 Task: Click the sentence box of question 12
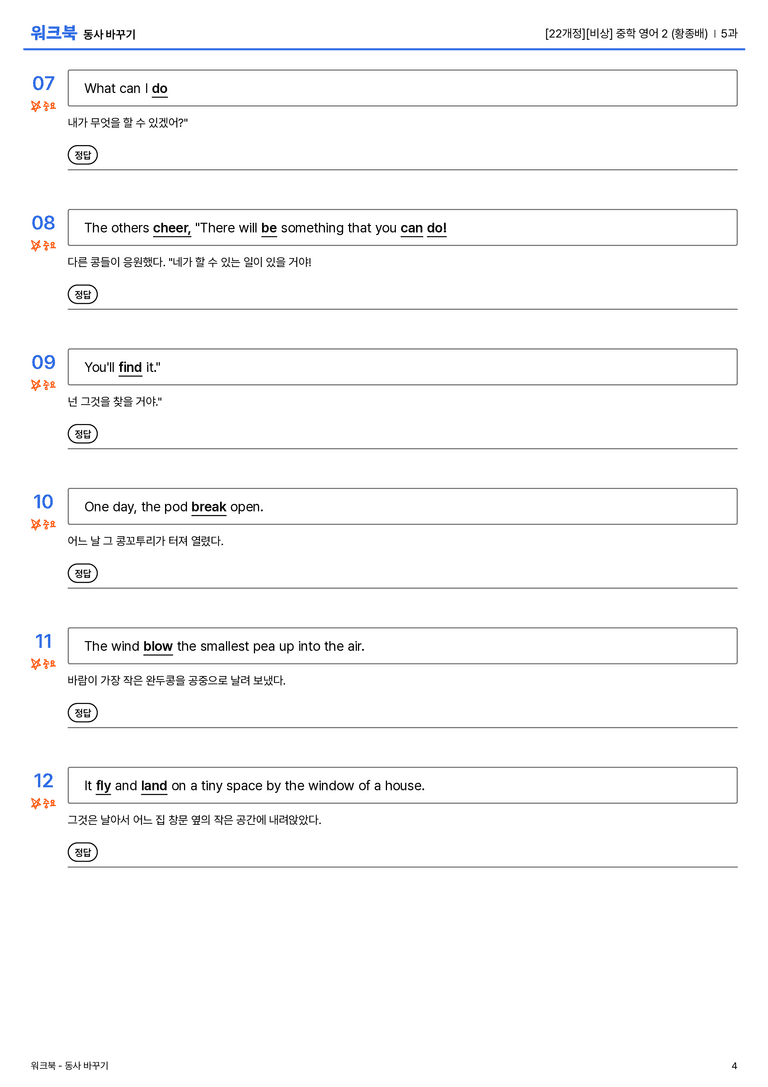pyautogui.click(x=403, y=785)
